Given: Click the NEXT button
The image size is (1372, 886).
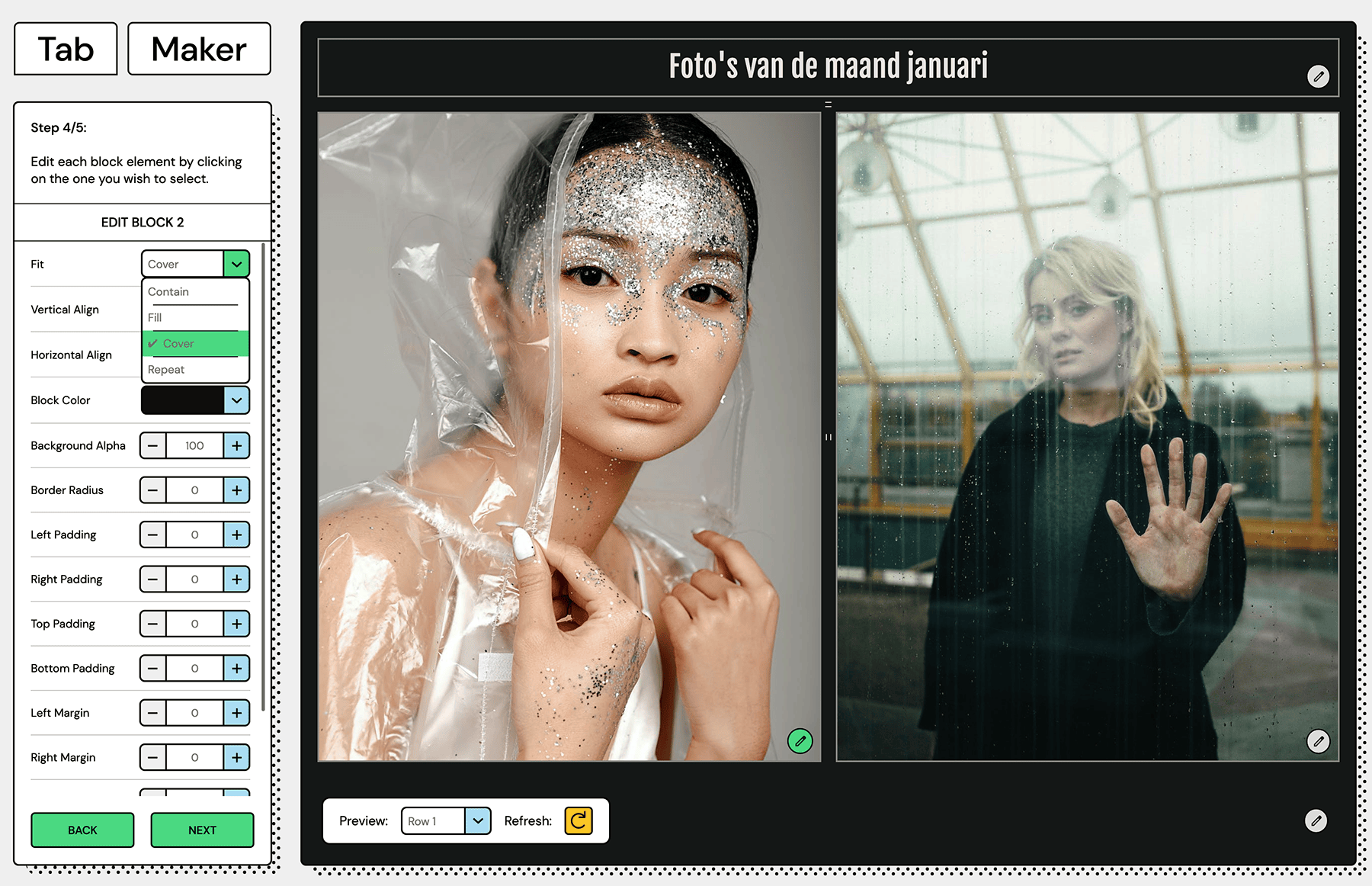Looking at the screenshot, I should point(202,830).
